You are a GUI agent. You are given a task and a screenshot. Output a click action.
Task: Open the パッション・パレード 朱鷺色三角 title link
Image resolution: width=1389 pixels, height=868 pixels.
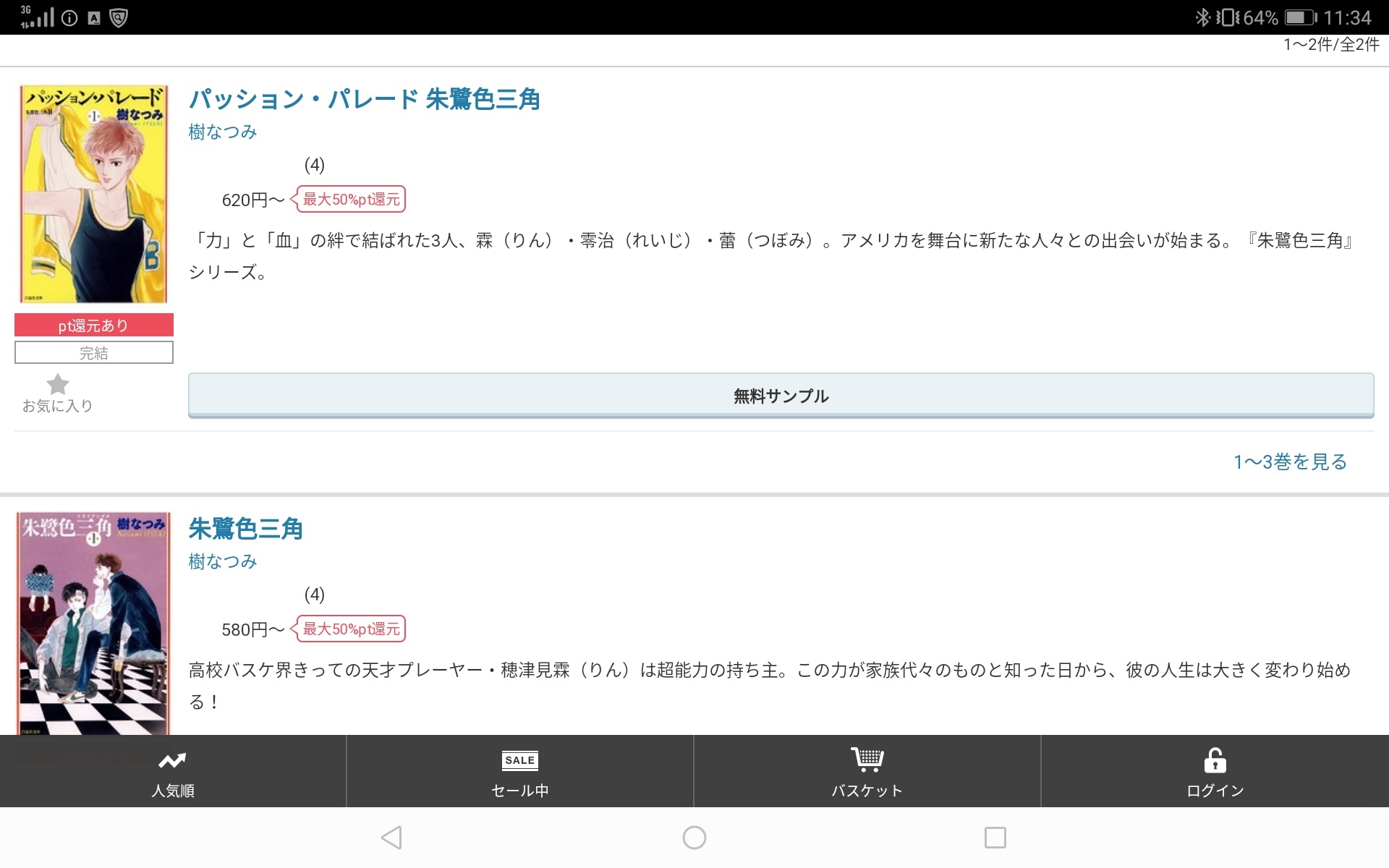pos(364,99)
